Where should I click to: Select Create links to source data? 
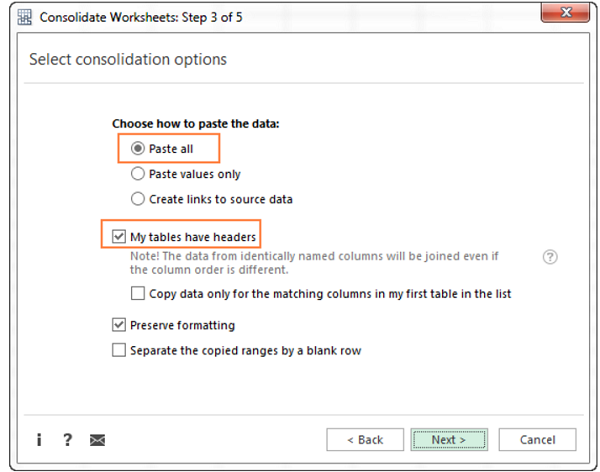point(138,199)
